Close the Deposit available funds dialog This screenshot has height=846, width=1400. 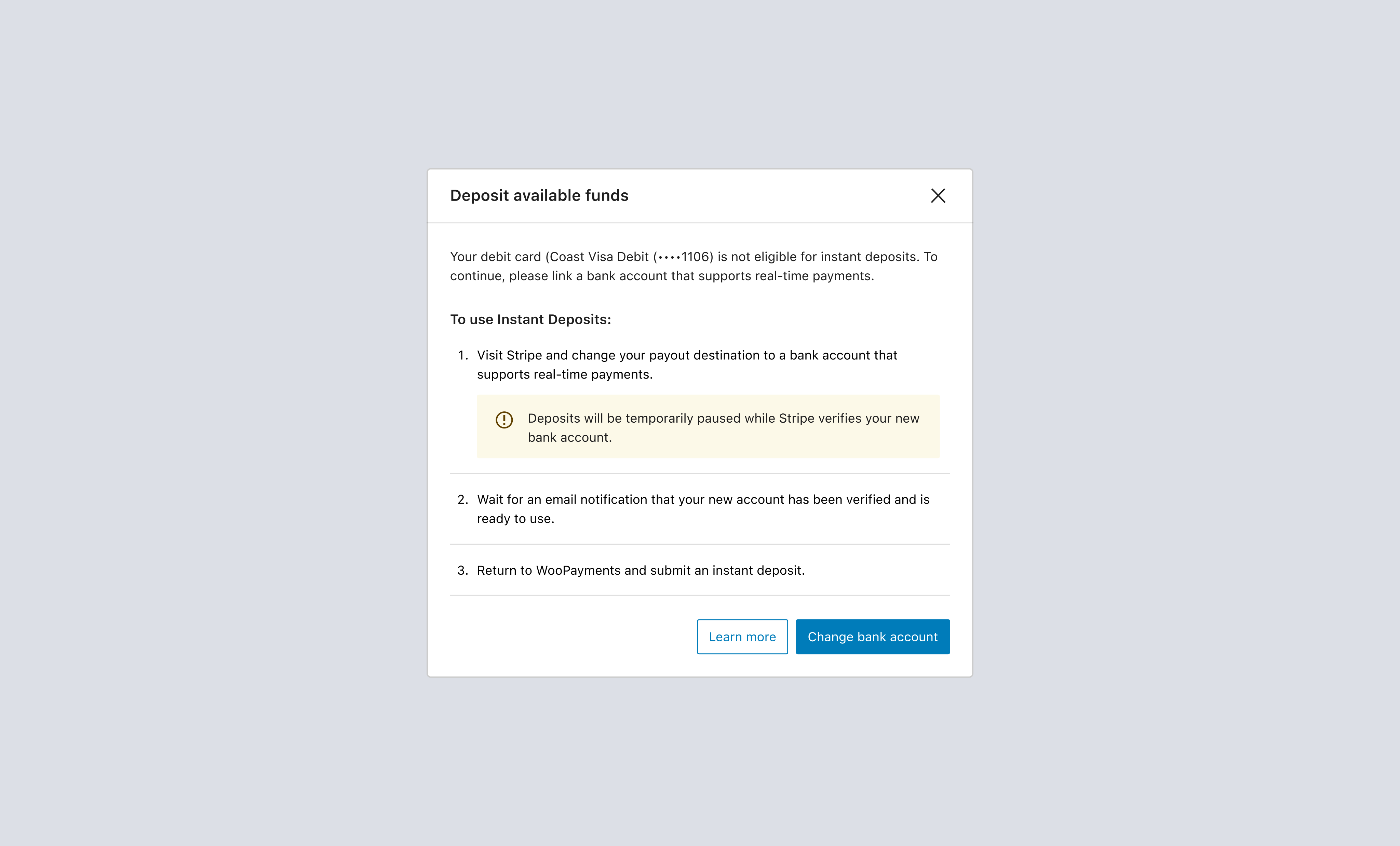tap(938, 195)
